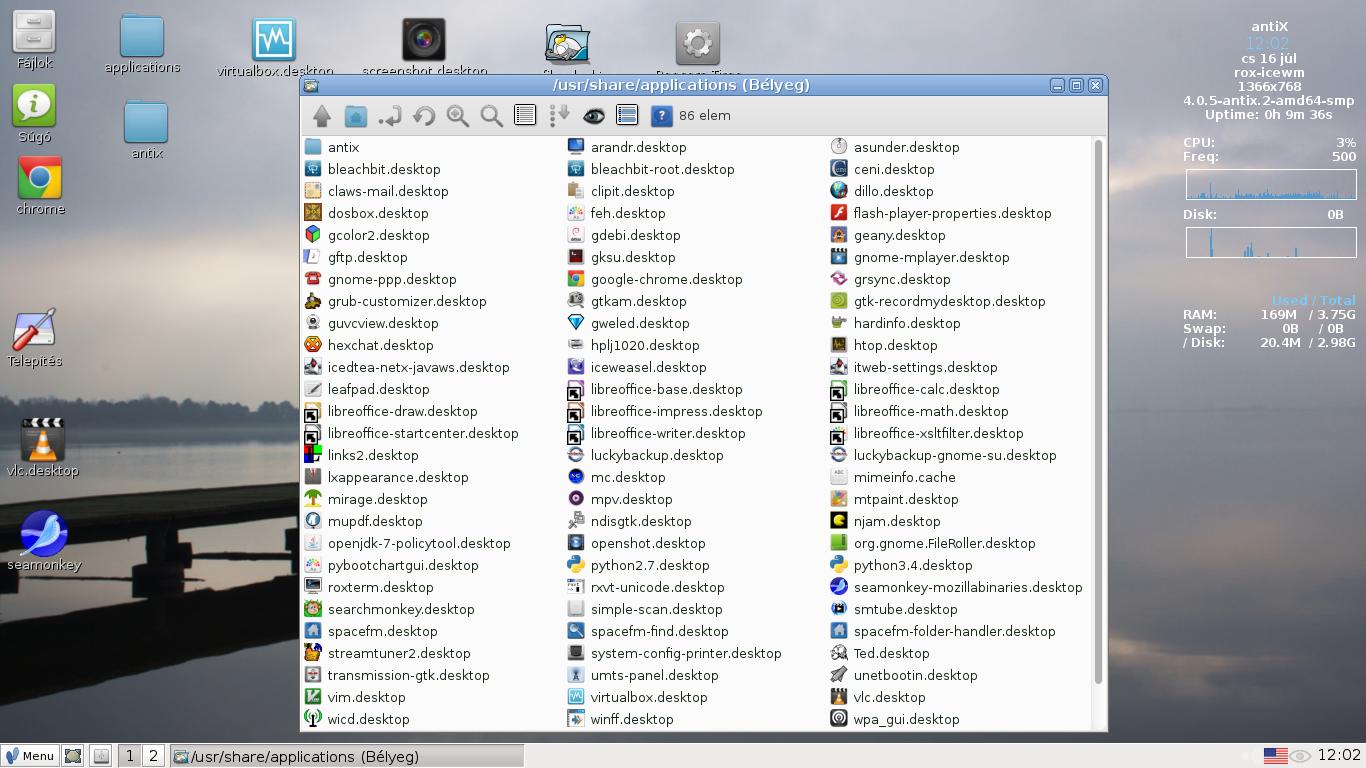Select virtualbox.desktop in file list
1366x768 pixels.
pos(637,697)
